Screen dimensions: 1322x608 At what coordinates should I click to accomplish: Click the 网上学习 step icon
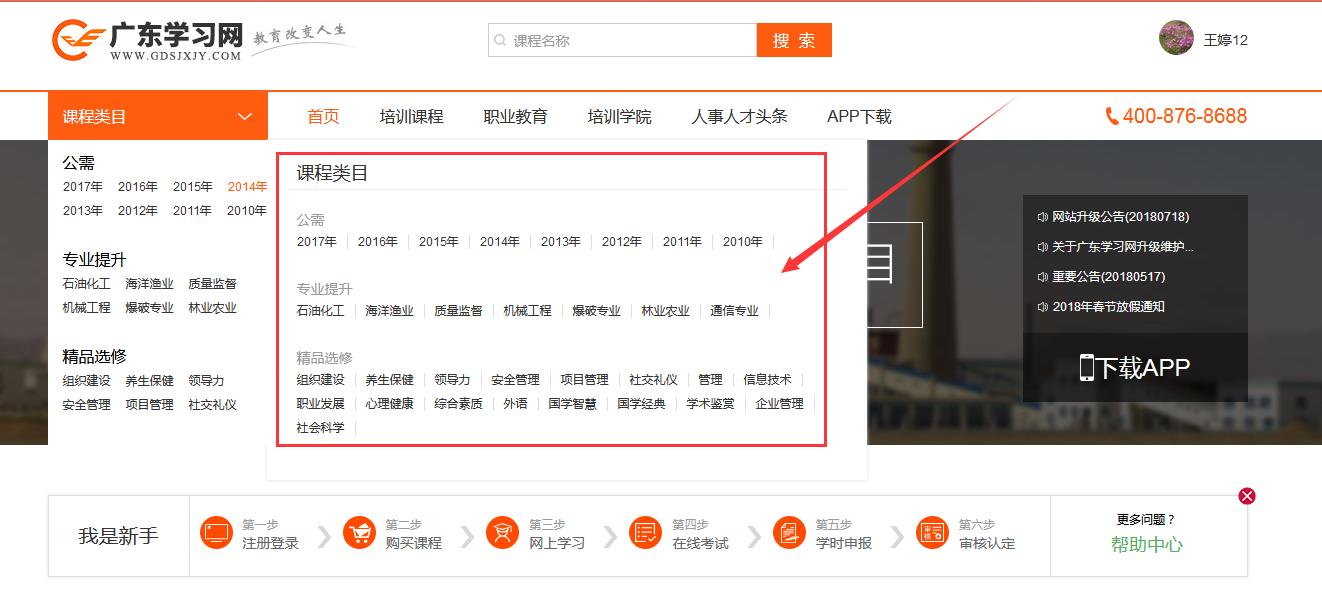[502, 533]
